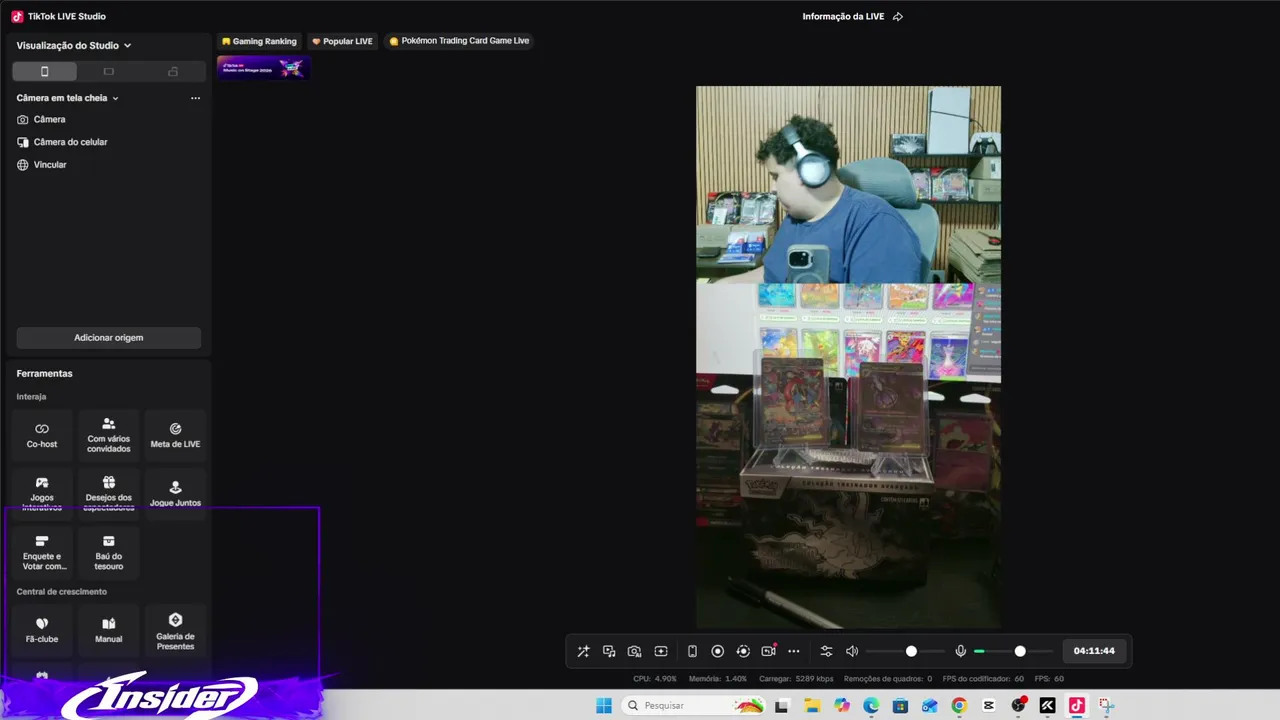Image resolution: width=1280 pixels, height=720 pixels.
Task: Open the Com vários convidados tool
Action: tap(109, 435)
